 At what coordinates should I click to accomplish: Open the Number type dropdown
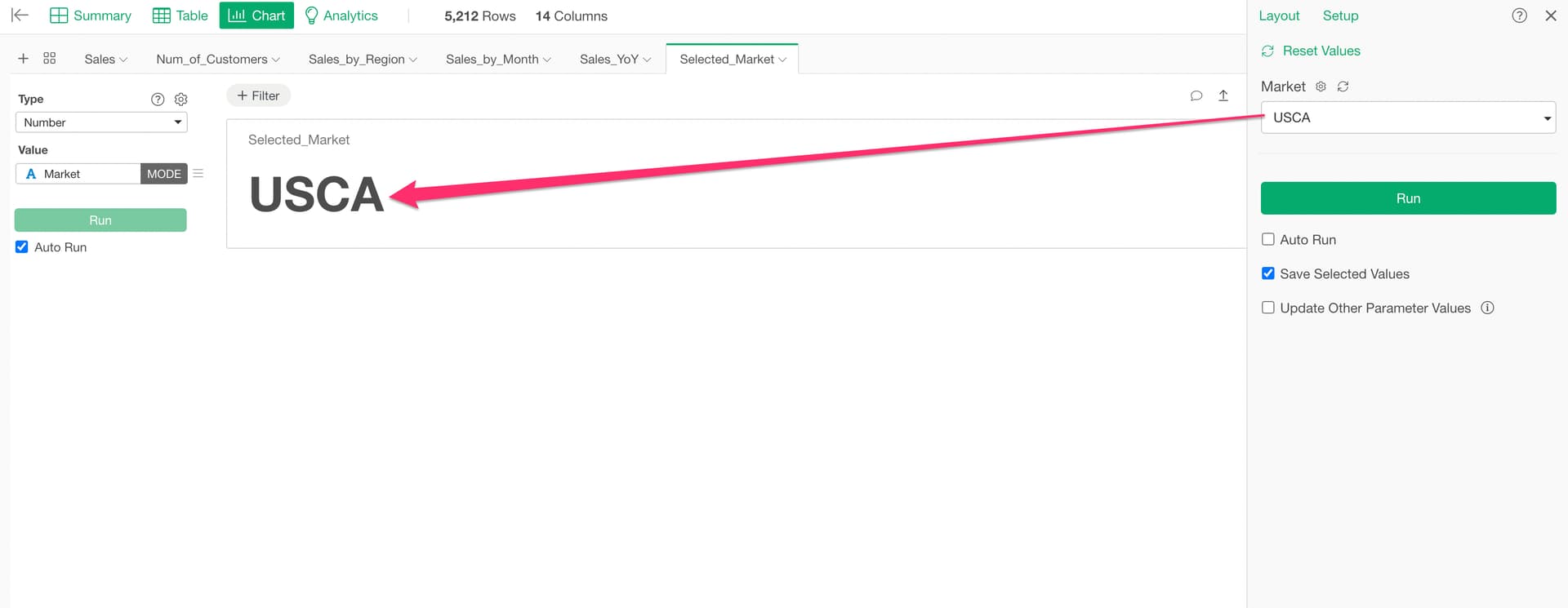tap(101, 122)
